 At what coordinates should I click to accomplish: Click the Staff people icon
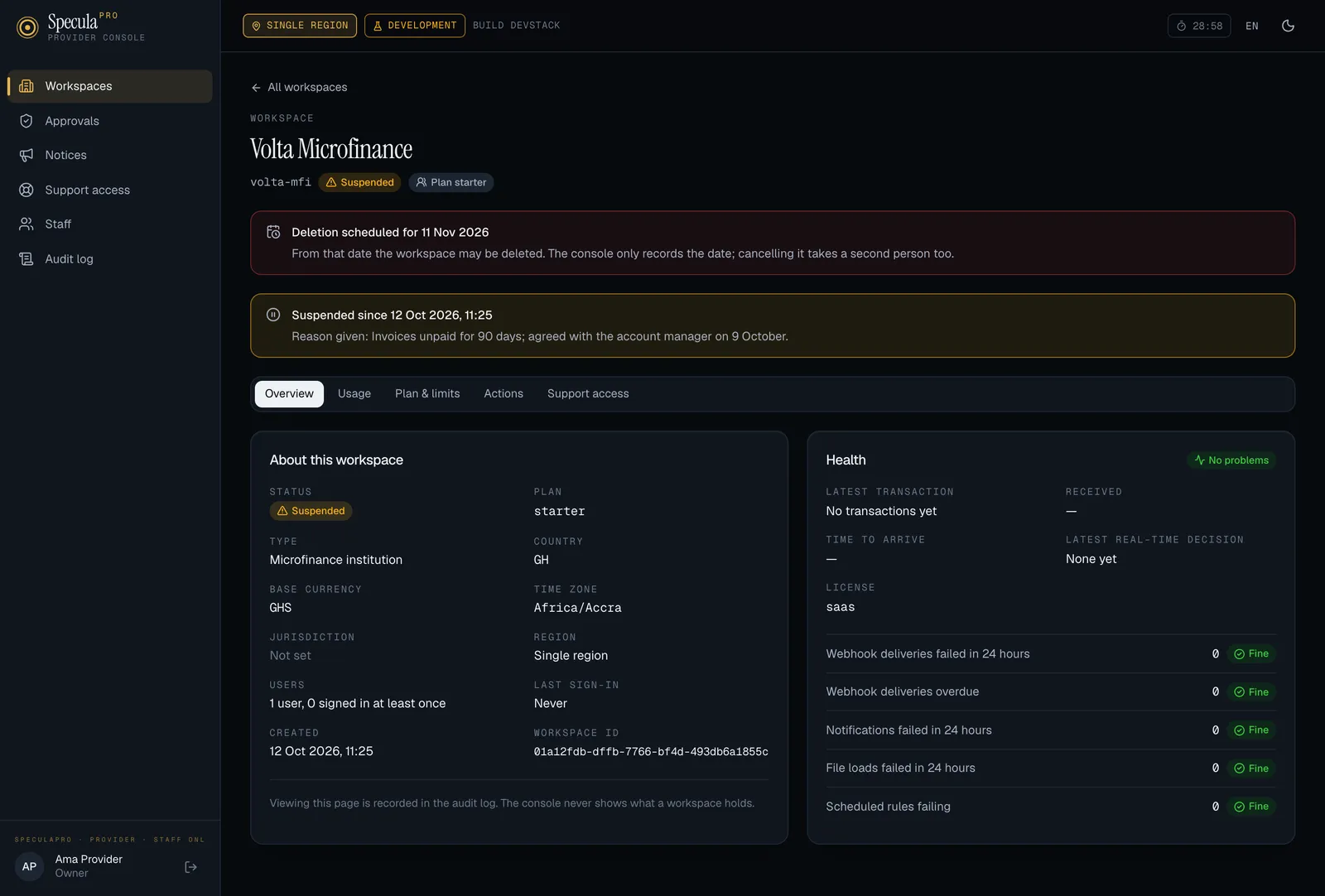pos(26,224)
